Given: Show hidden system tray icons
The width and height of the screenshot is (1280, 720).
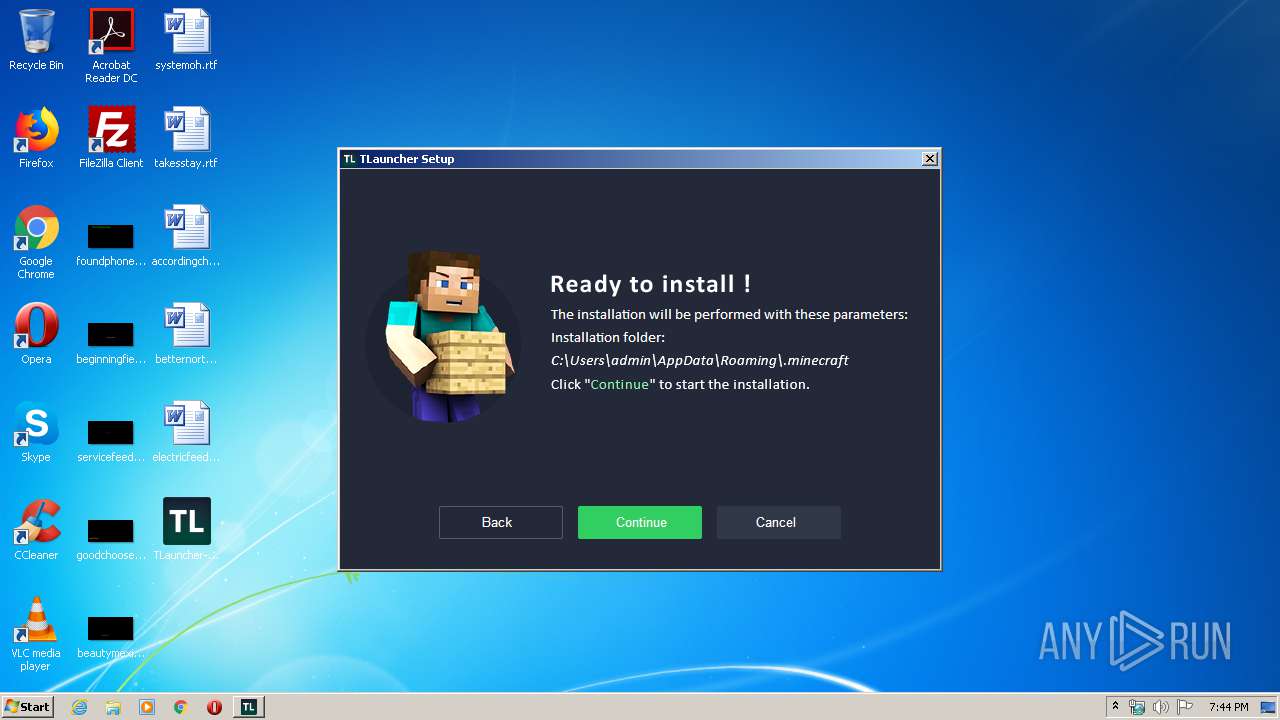Looking at the screenshot, I should (x=1115, y=707).
